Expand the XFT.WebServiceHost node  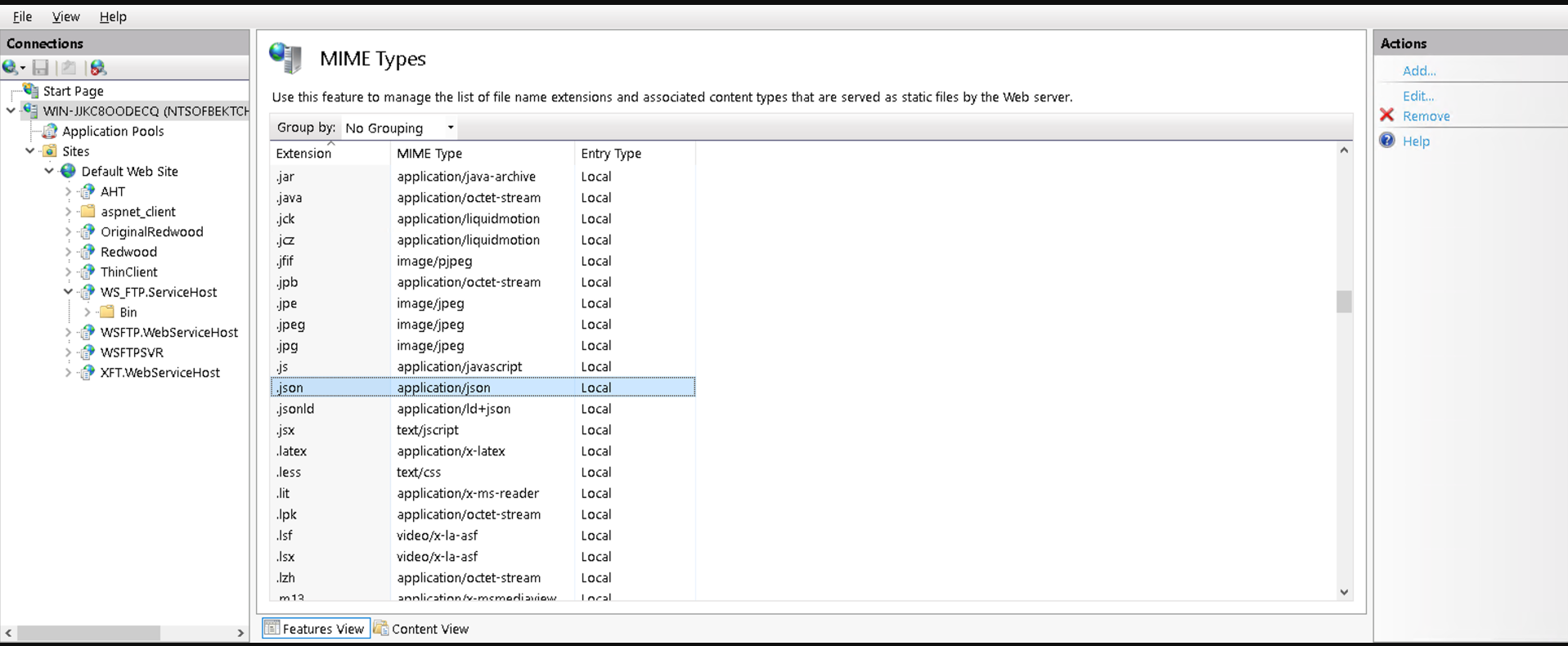pyautogui.click(x=69, y=372)
